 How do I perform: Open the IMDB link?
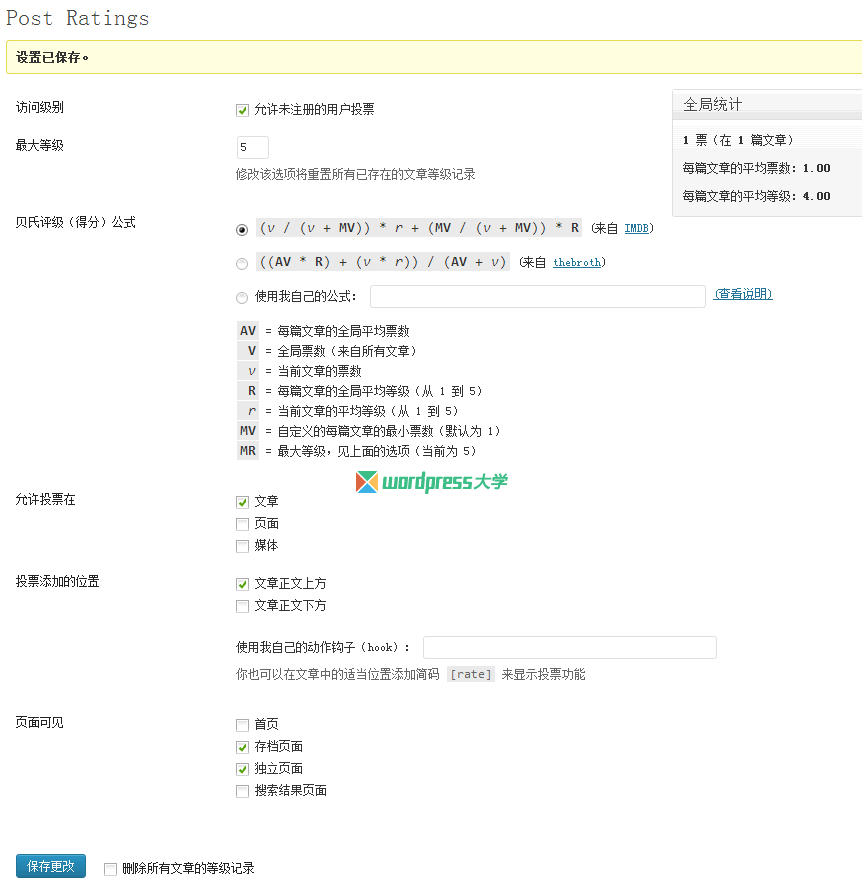(637, 229)
